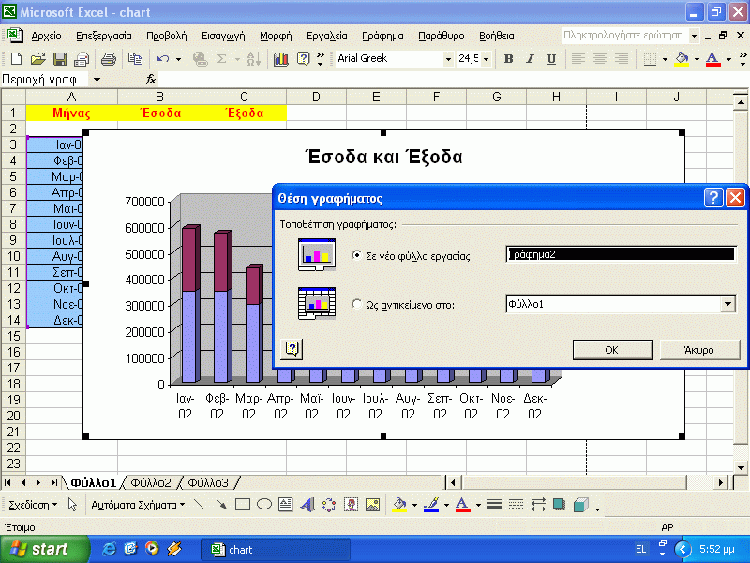Click the OK button in the dialog
The height and width of the screenshot is (563, 750).
(x=612, y=350)
